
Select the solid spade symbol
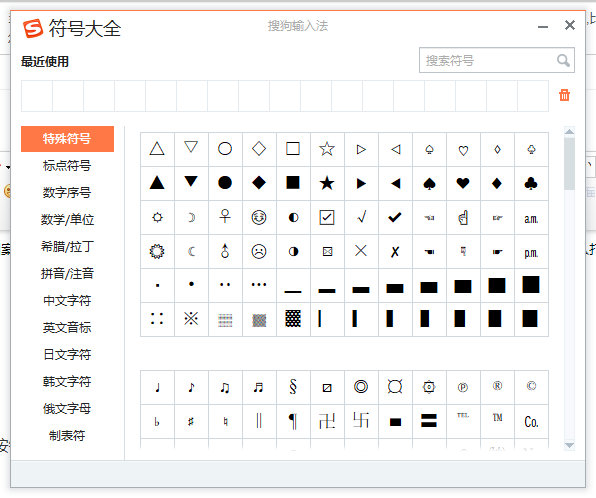pos(429,183)
